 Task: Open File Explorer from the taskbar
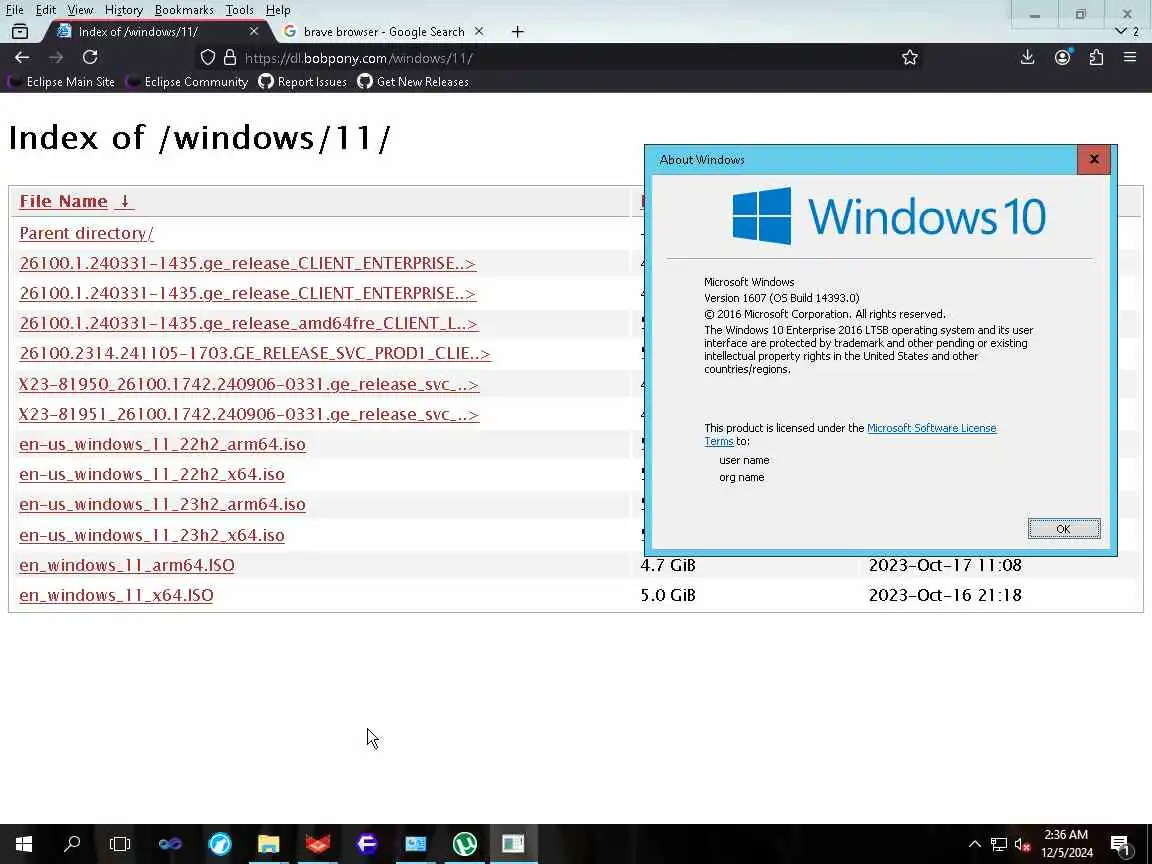(x=269, y=843)
